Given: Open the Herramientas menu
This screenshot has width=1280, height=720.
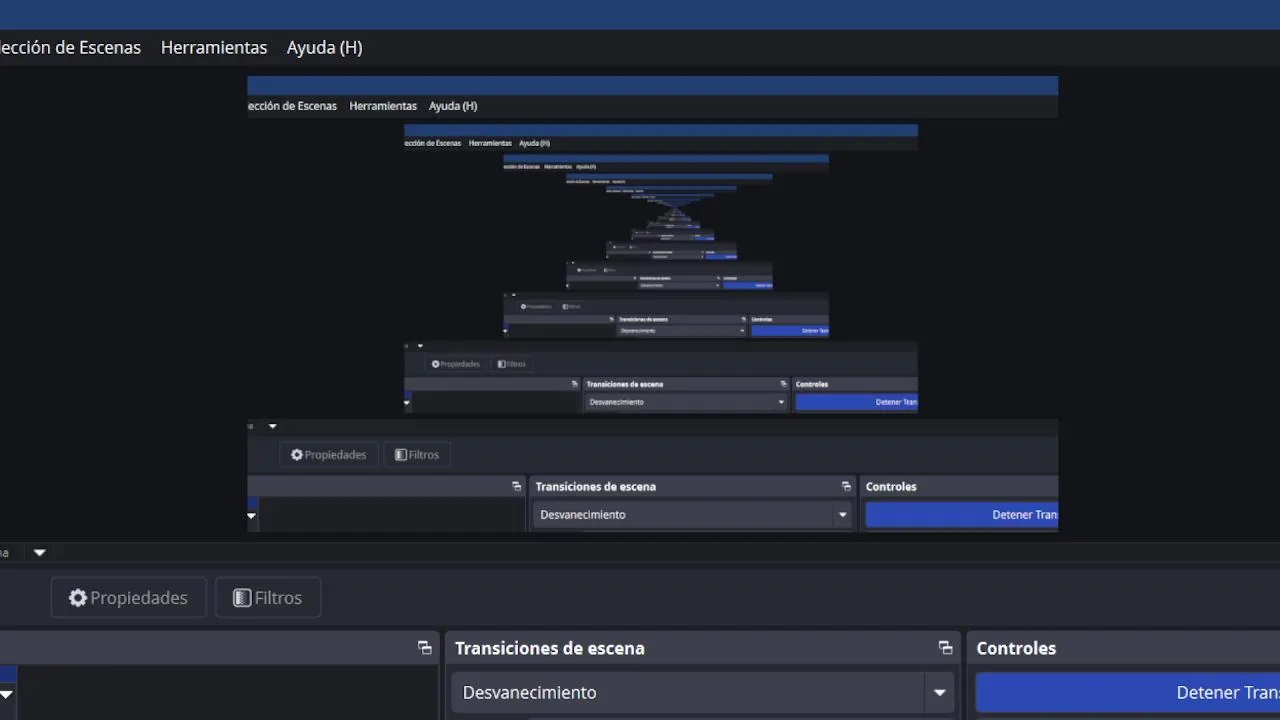Looking at the screenshot, I should (x=214, y=47).
